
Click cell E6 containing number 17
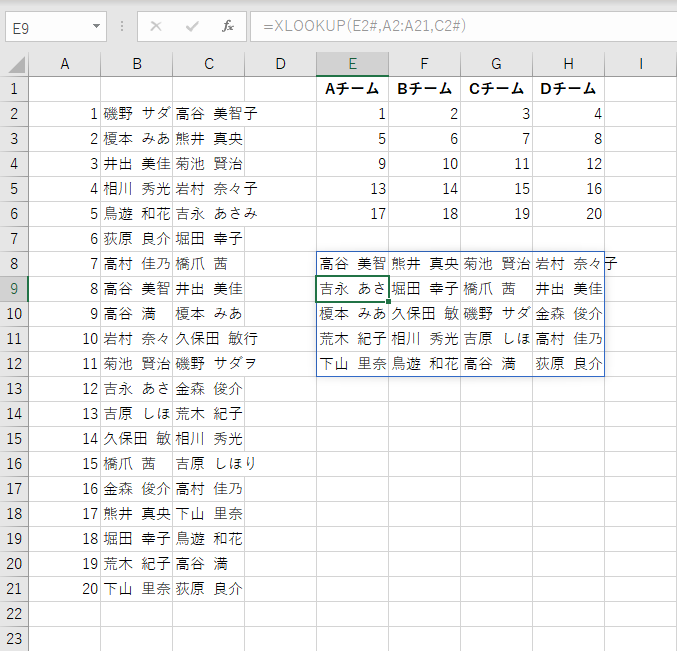(x=352, y=214)
